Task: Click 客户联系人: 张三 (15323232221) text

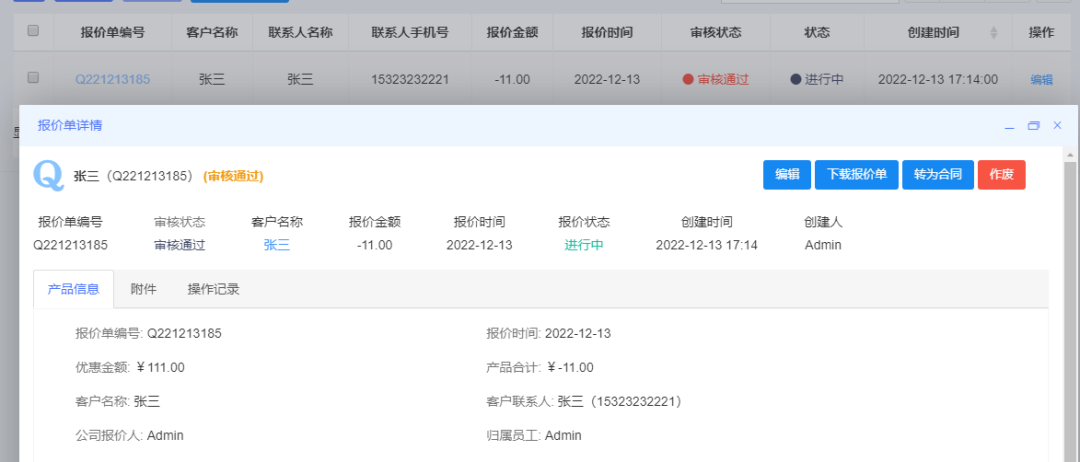Action: (x=584, y=401)
